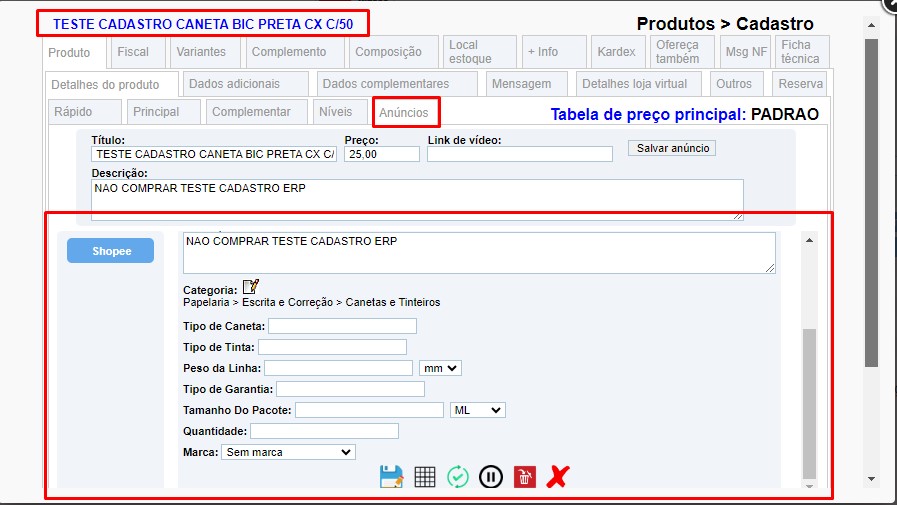Image resolution: width=897 pixels, height=505 pixels.
Task: Open the Dados adicionais tab
Action: (x=245, y=84)
